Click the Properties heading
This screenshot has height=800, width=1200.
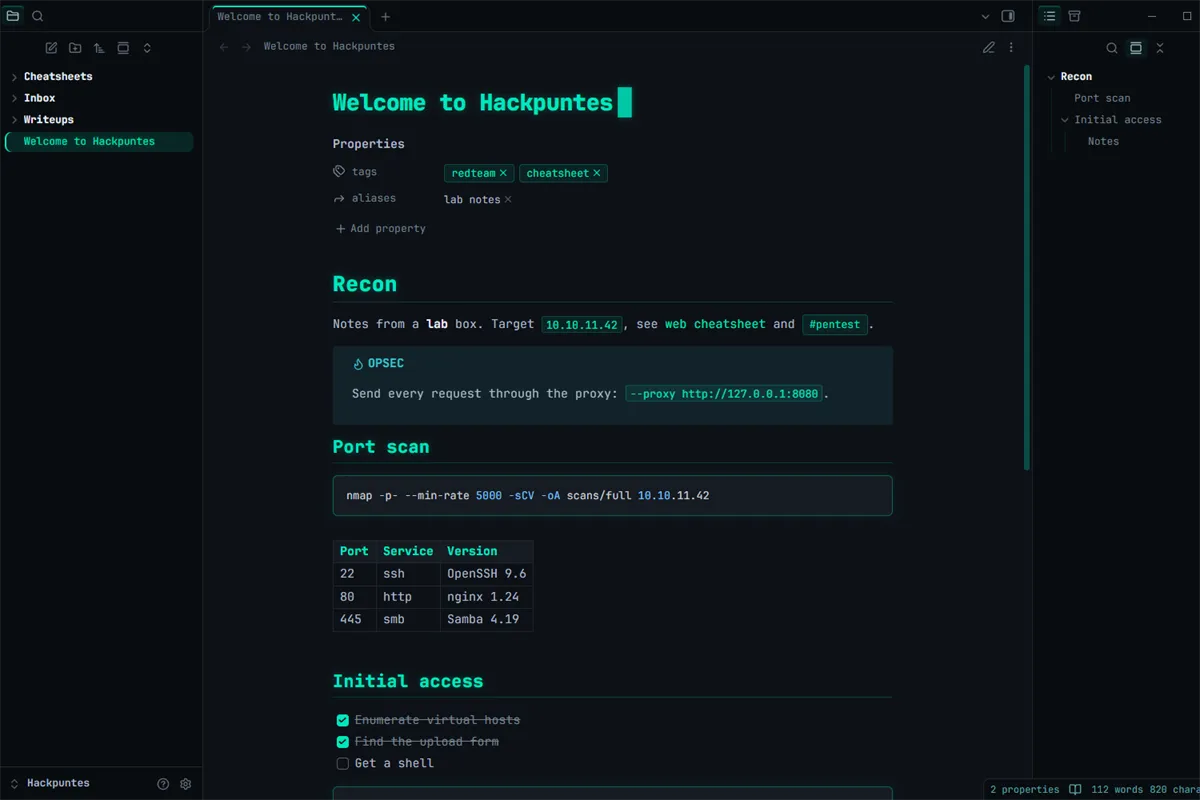coord(369,144)
